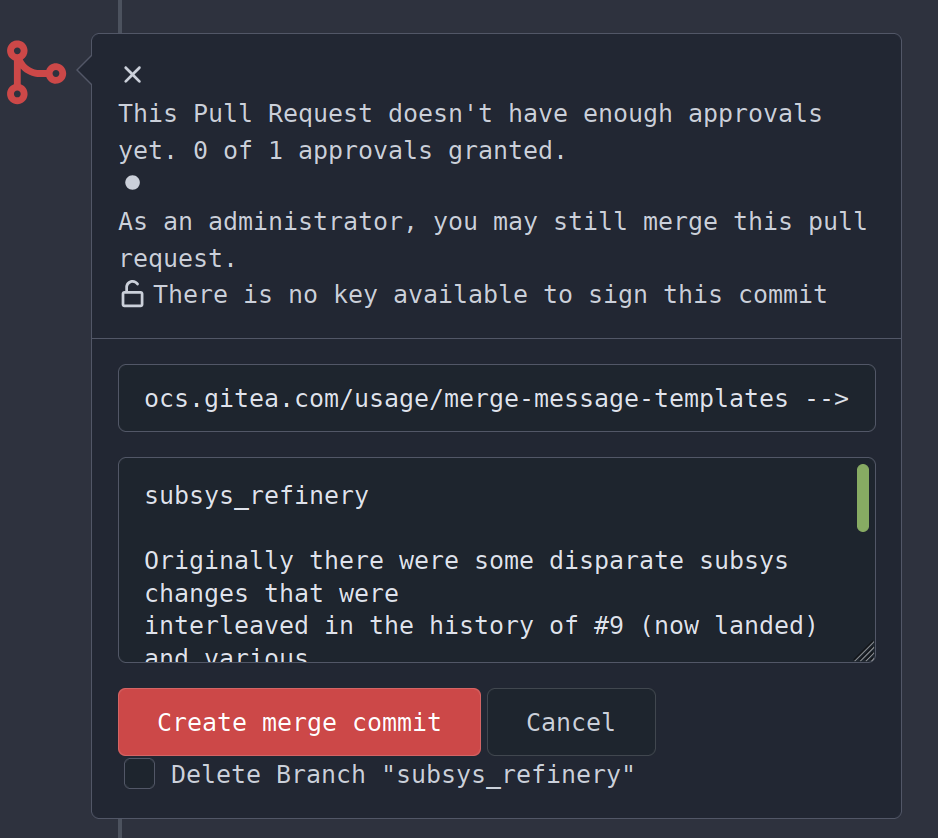The height and width of the screenshot is (838, 938).
Task: Cancel the merge commit form
Action: point(571,722)
